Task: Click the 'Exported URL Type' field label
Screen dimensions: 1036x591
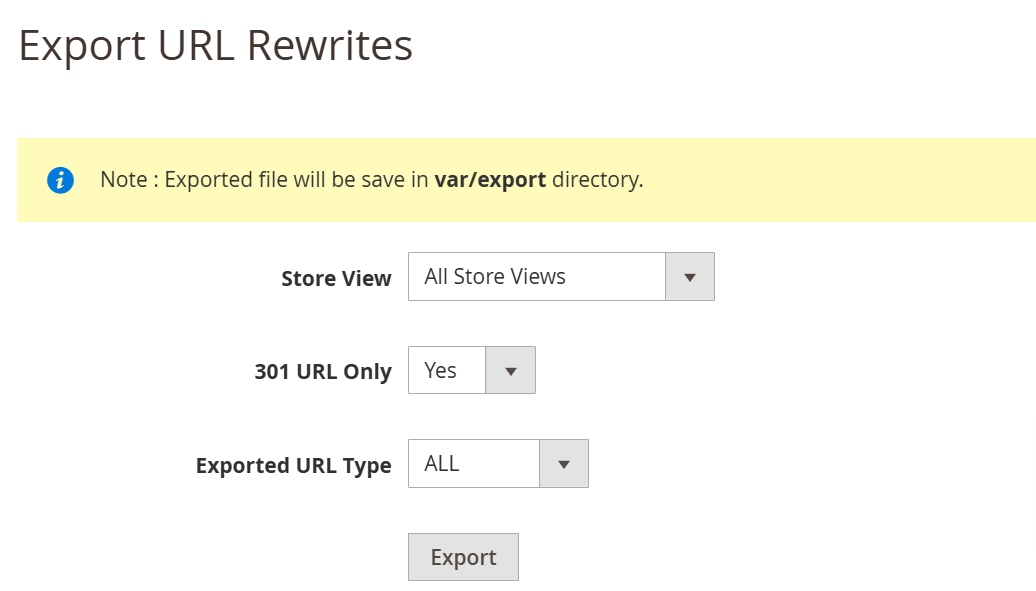Action: tap(293, 465)
